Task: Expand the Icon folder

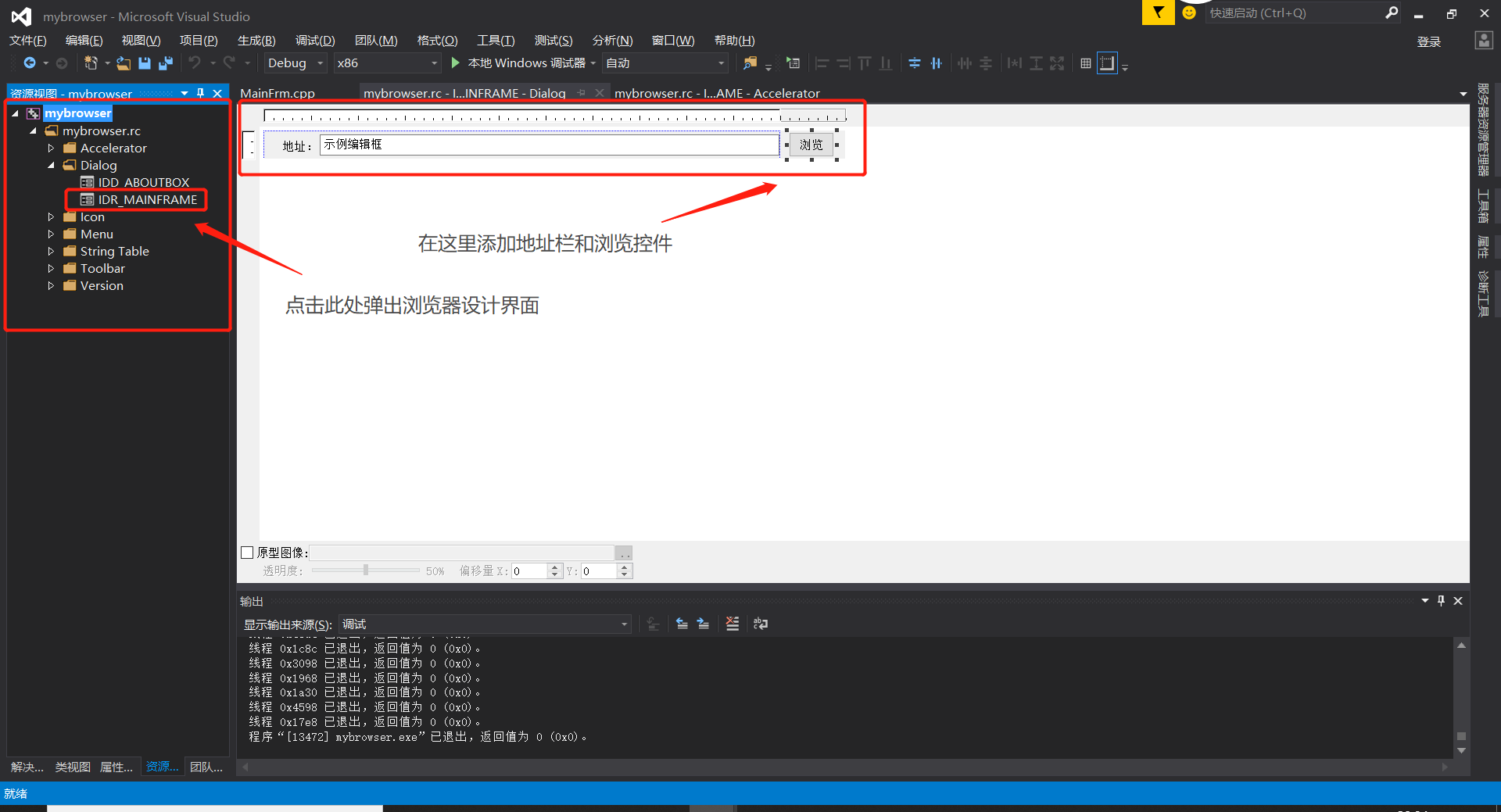Action: click(x=51, y=216)
